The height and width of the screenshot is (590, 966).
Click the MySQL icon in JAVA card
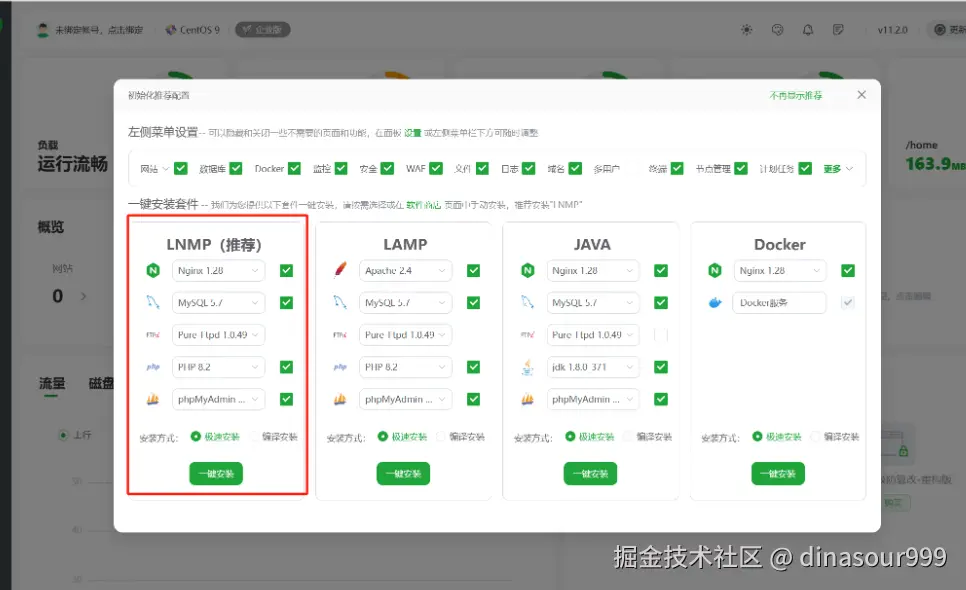point(527,302)
